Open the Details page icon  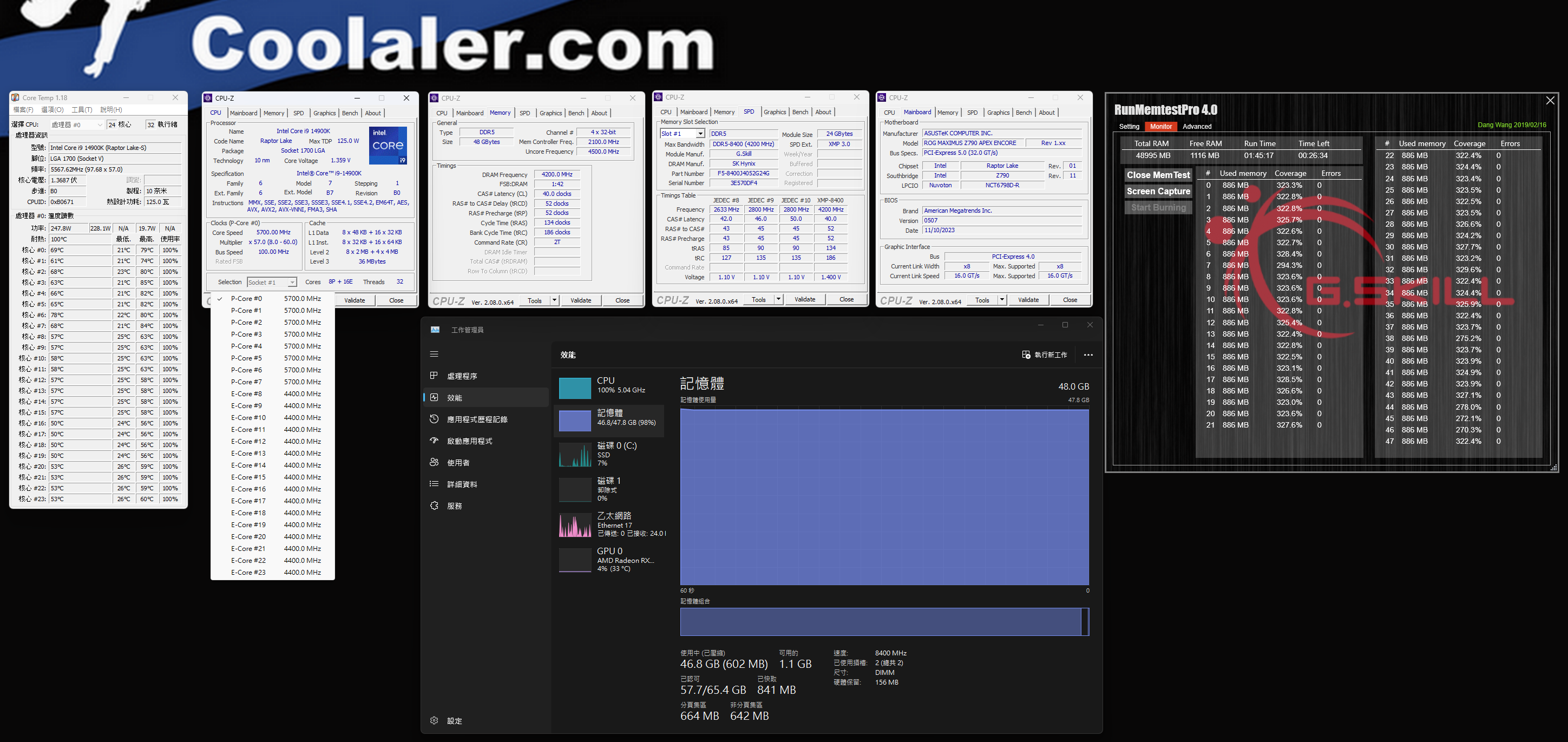click(434, 484)
